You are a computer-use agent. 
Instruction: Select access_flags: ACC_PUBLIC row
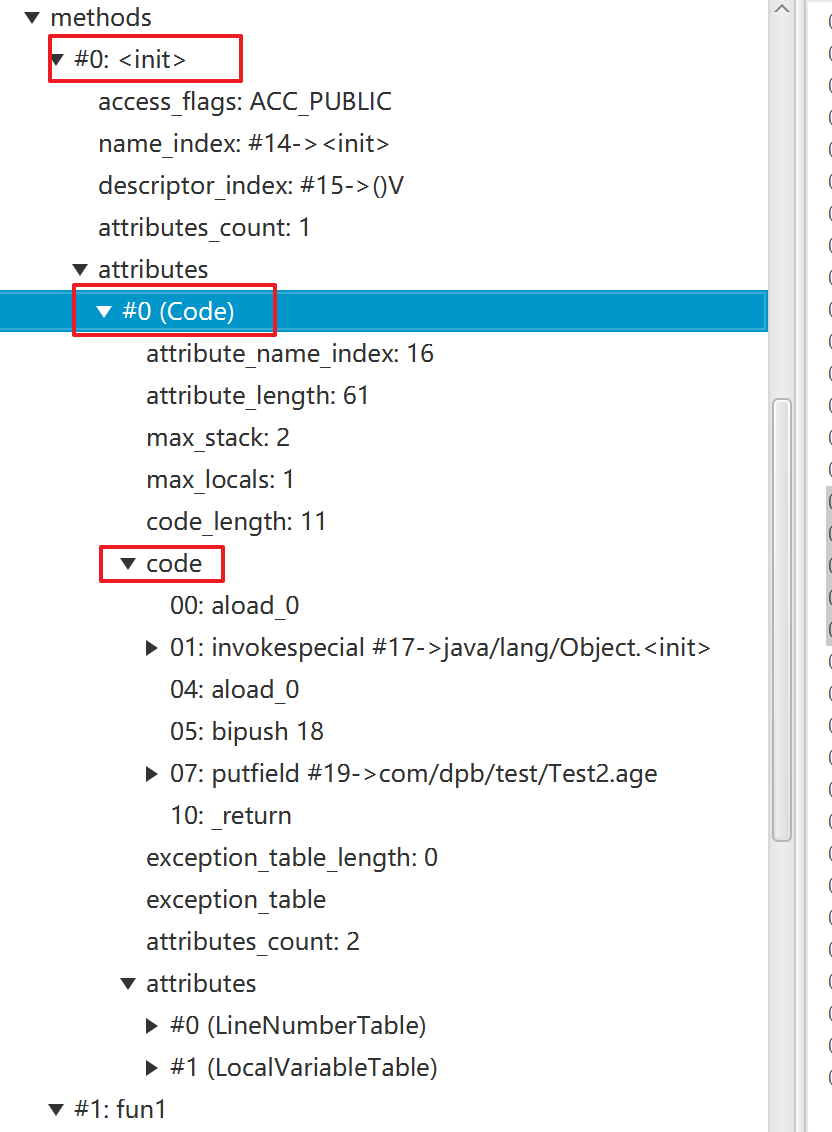click(245, 102)
